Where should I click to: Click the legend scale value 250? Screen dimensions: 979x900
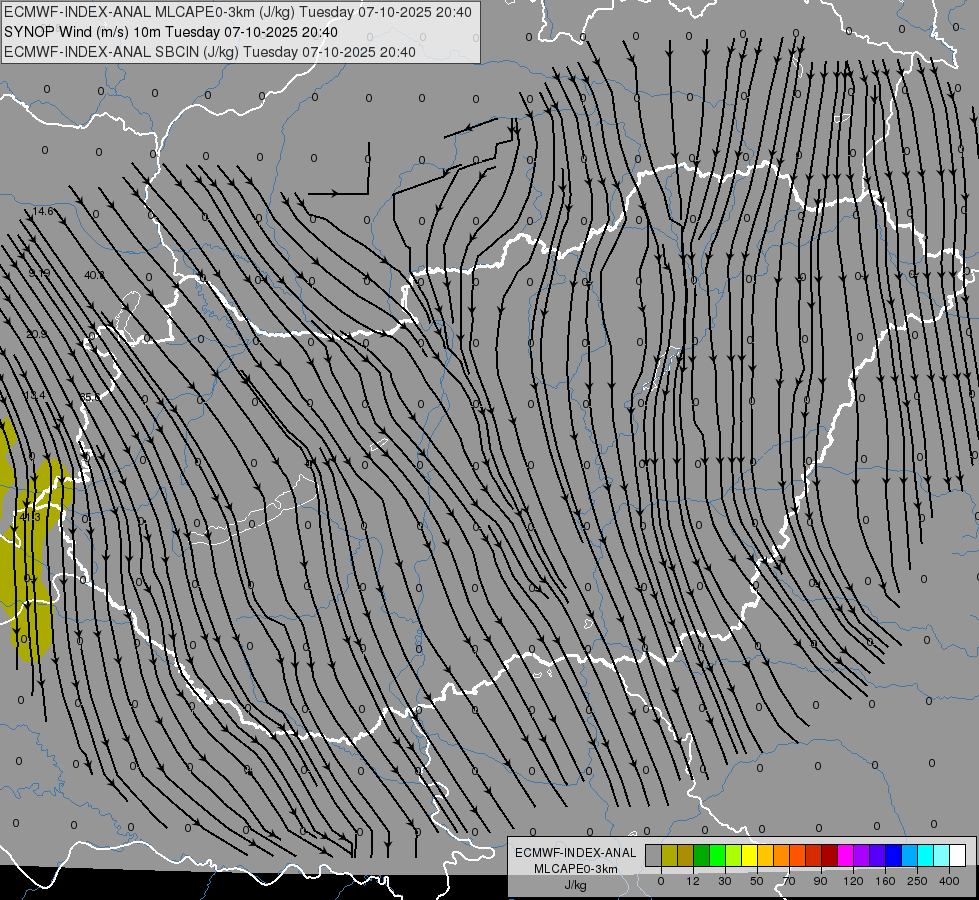click(917, 881)
